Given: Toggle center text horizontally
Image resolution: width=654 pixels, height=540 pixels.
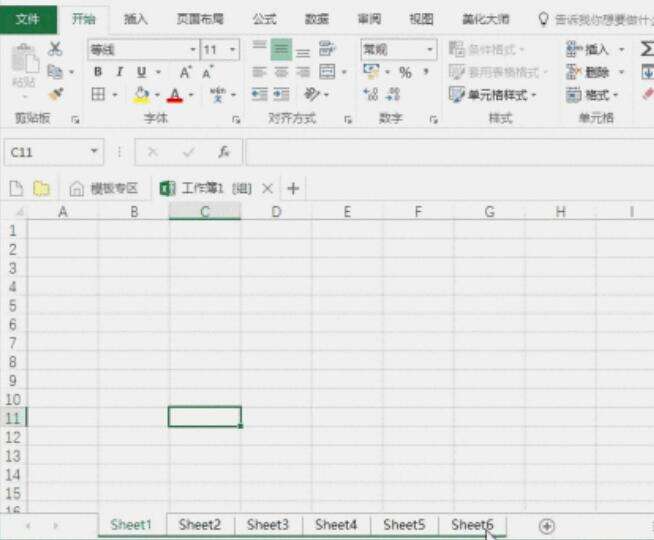Looking at the screenshot, I should pyautogui.click(x=281, y=72).
